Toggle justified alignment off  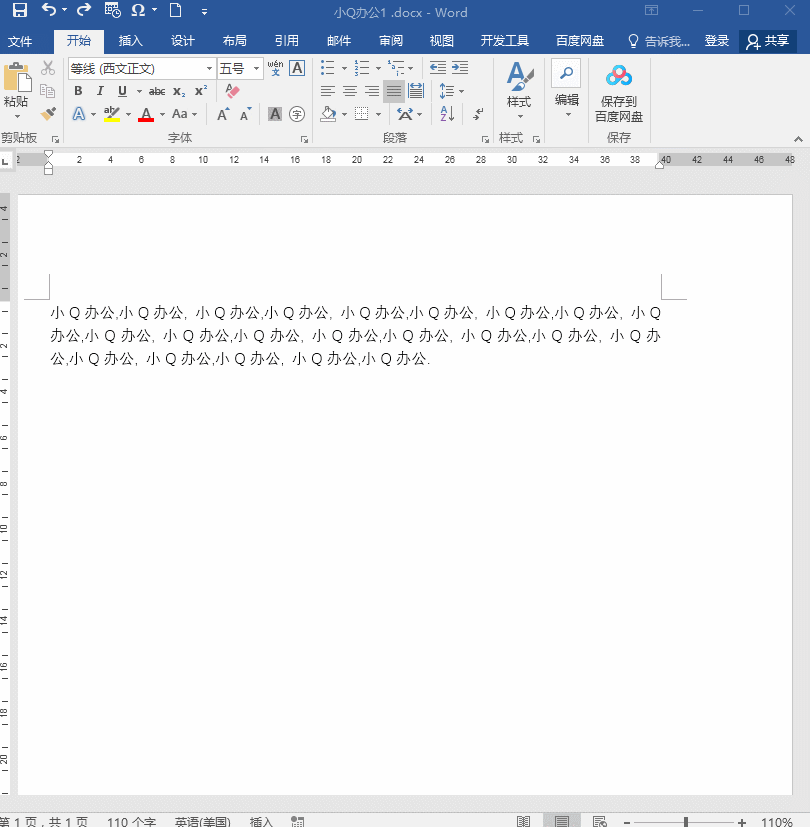[x=394, y=90]
